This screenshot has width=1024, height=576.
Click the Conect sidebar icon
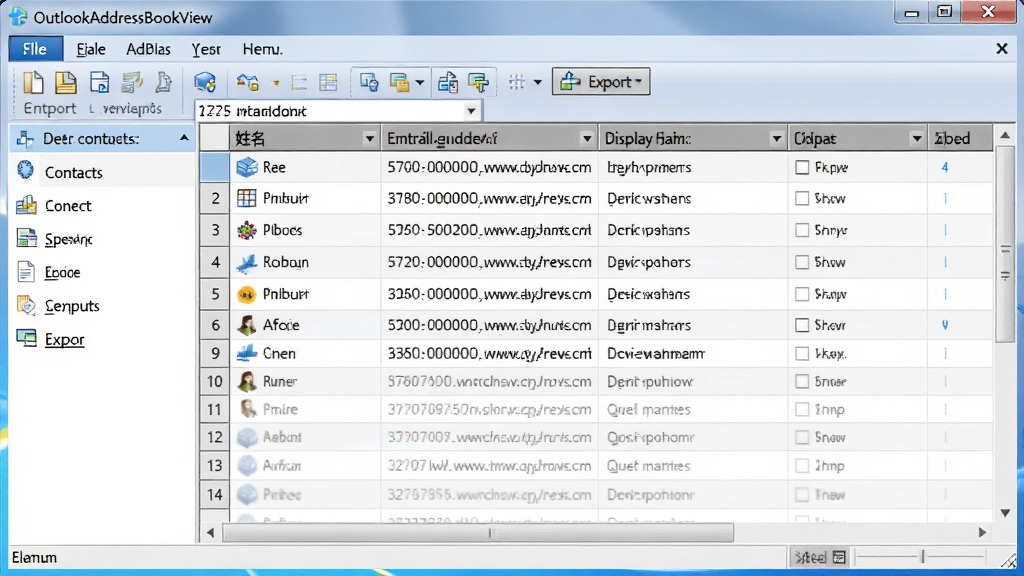[x=26, y=205]
